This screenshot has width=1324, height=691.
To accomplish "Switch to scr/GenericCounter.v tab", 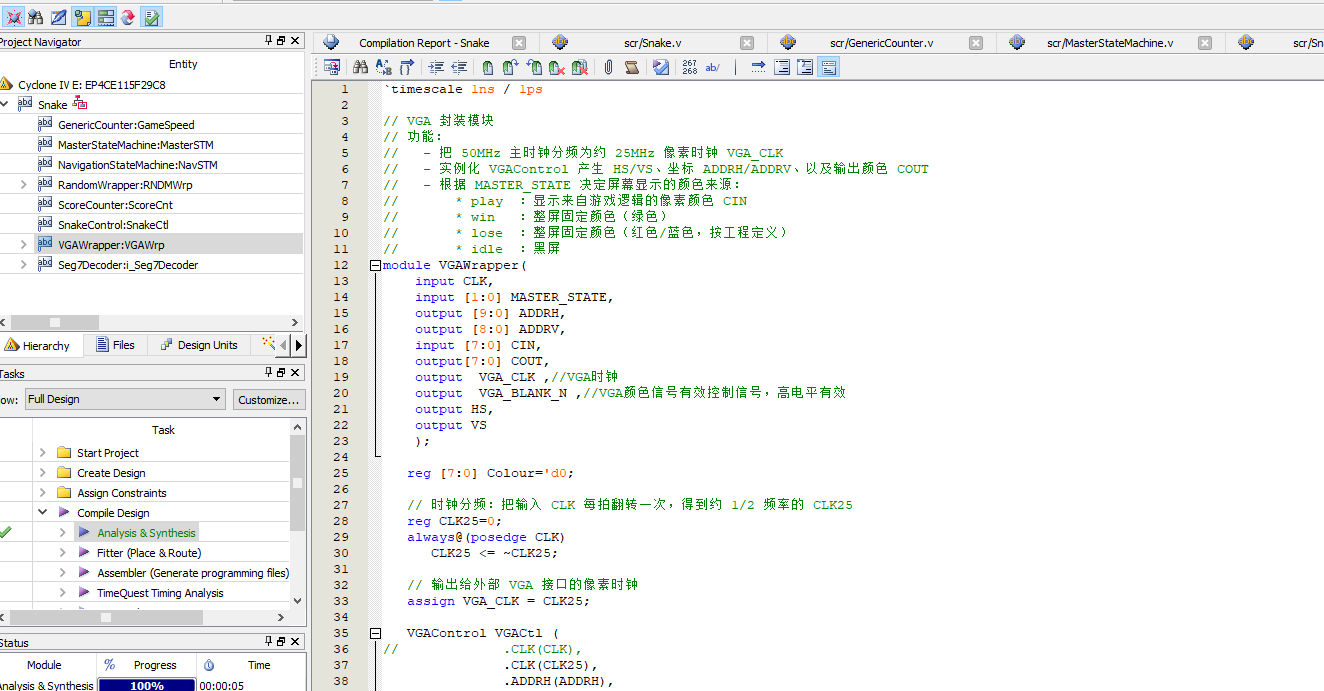I will (x=882, y=43).
